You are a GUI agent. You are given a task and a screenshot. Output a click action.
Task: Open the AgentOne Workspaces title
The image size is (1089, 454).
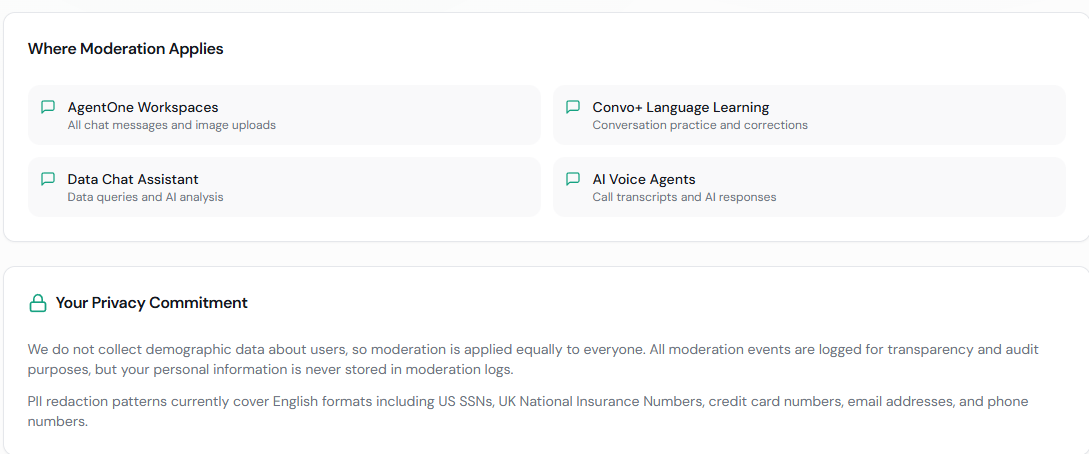pos(143,107)
